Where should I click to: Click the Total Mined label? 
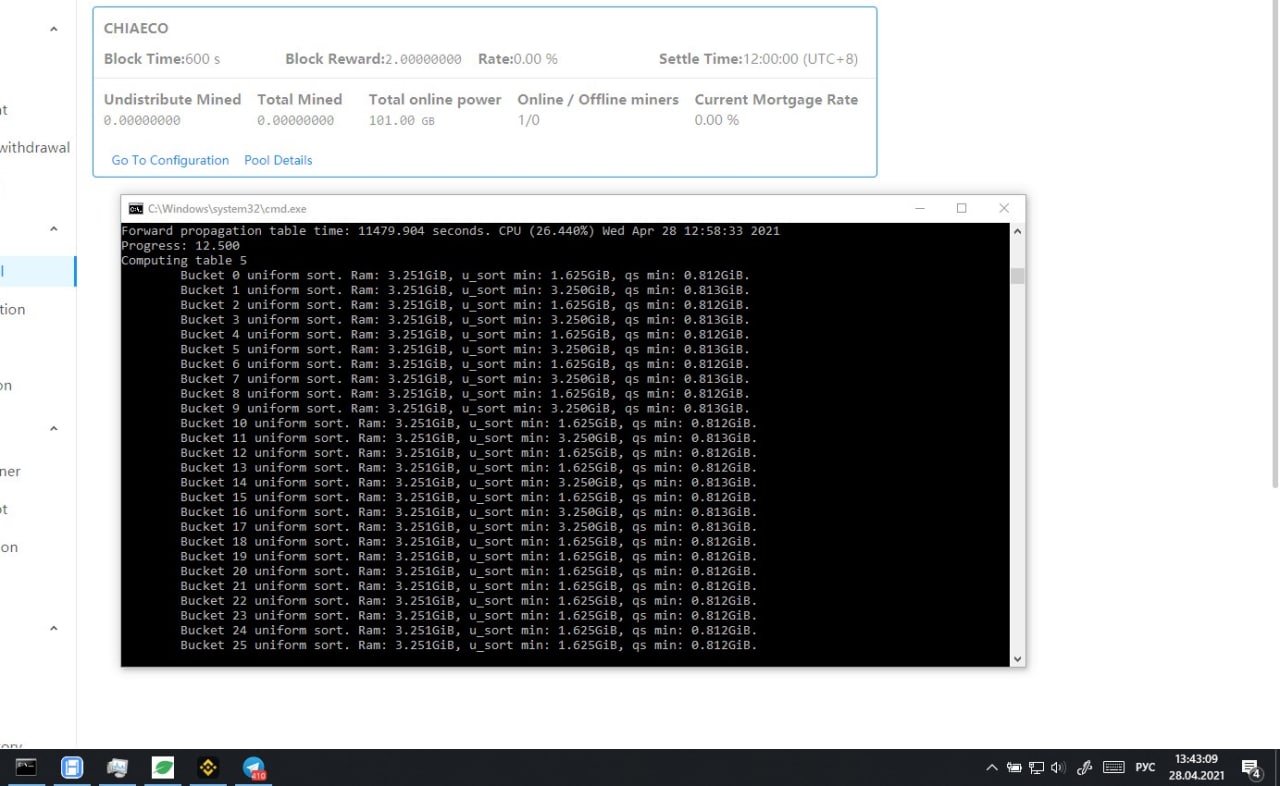(x=299, y=99)
